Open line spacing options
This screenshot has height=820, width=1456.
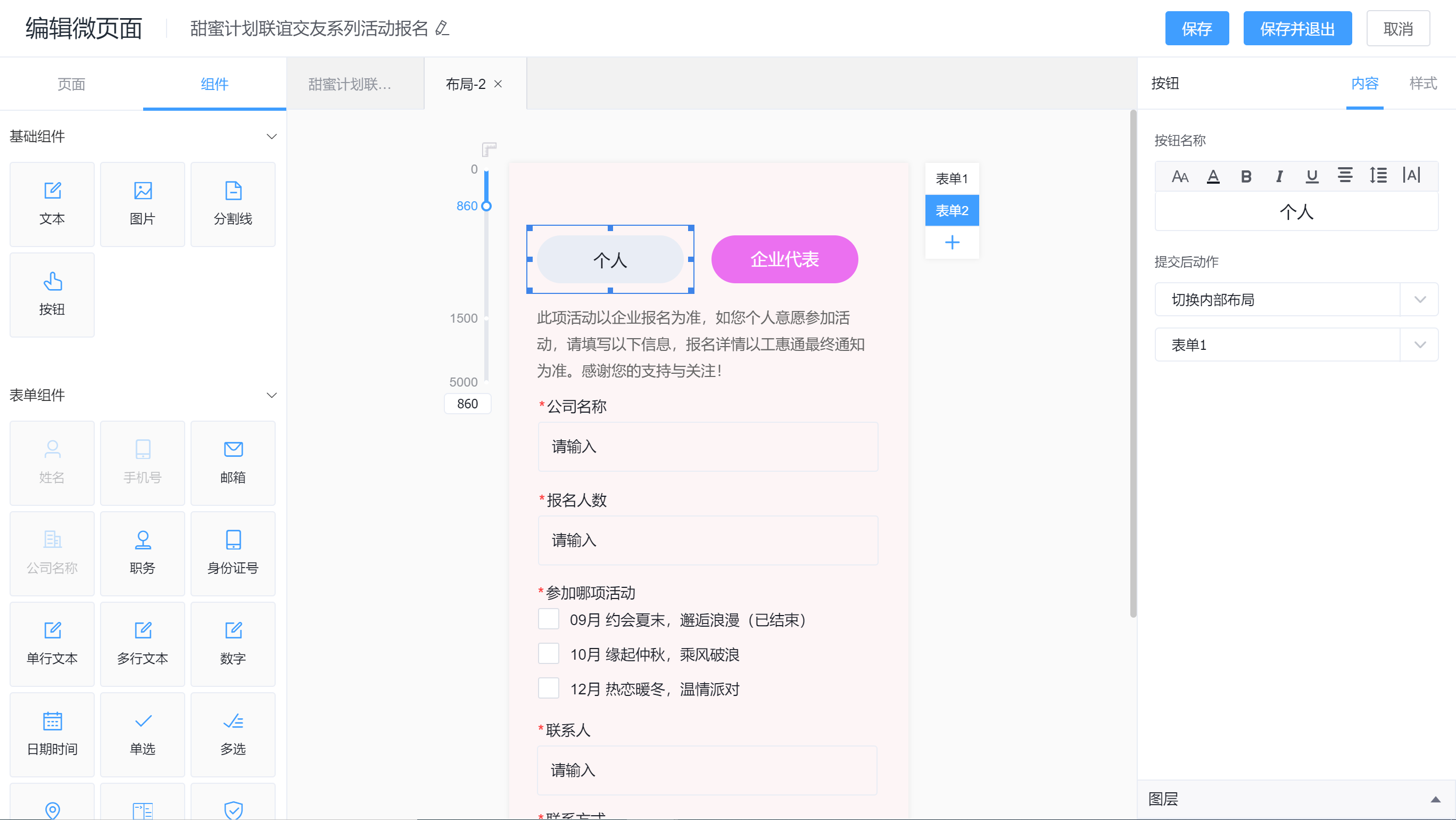(1378, 175)
